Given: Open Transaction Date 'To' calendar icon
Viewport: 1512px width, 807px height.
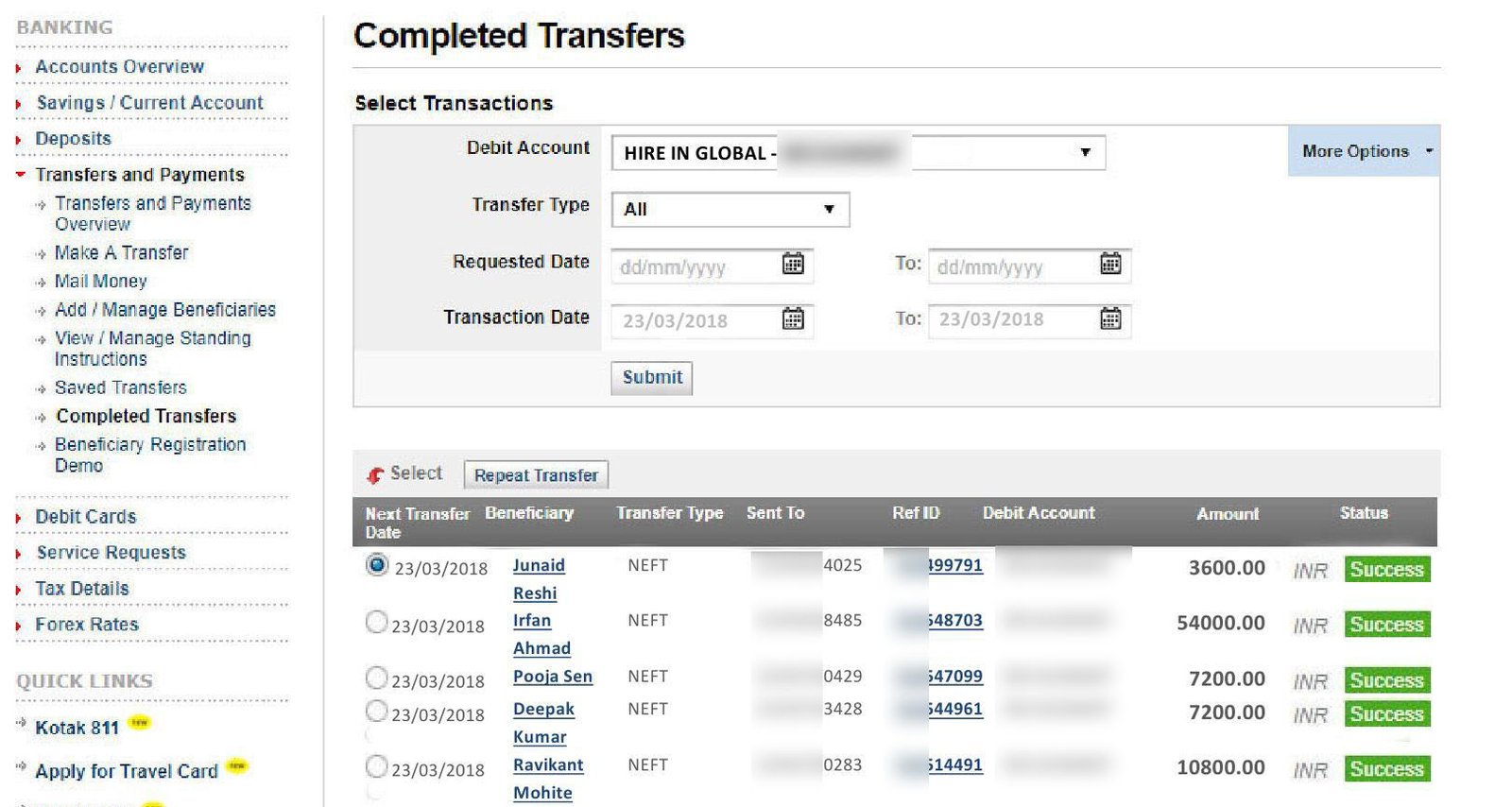Looking at the screenshot, I should click(1110, 319).
